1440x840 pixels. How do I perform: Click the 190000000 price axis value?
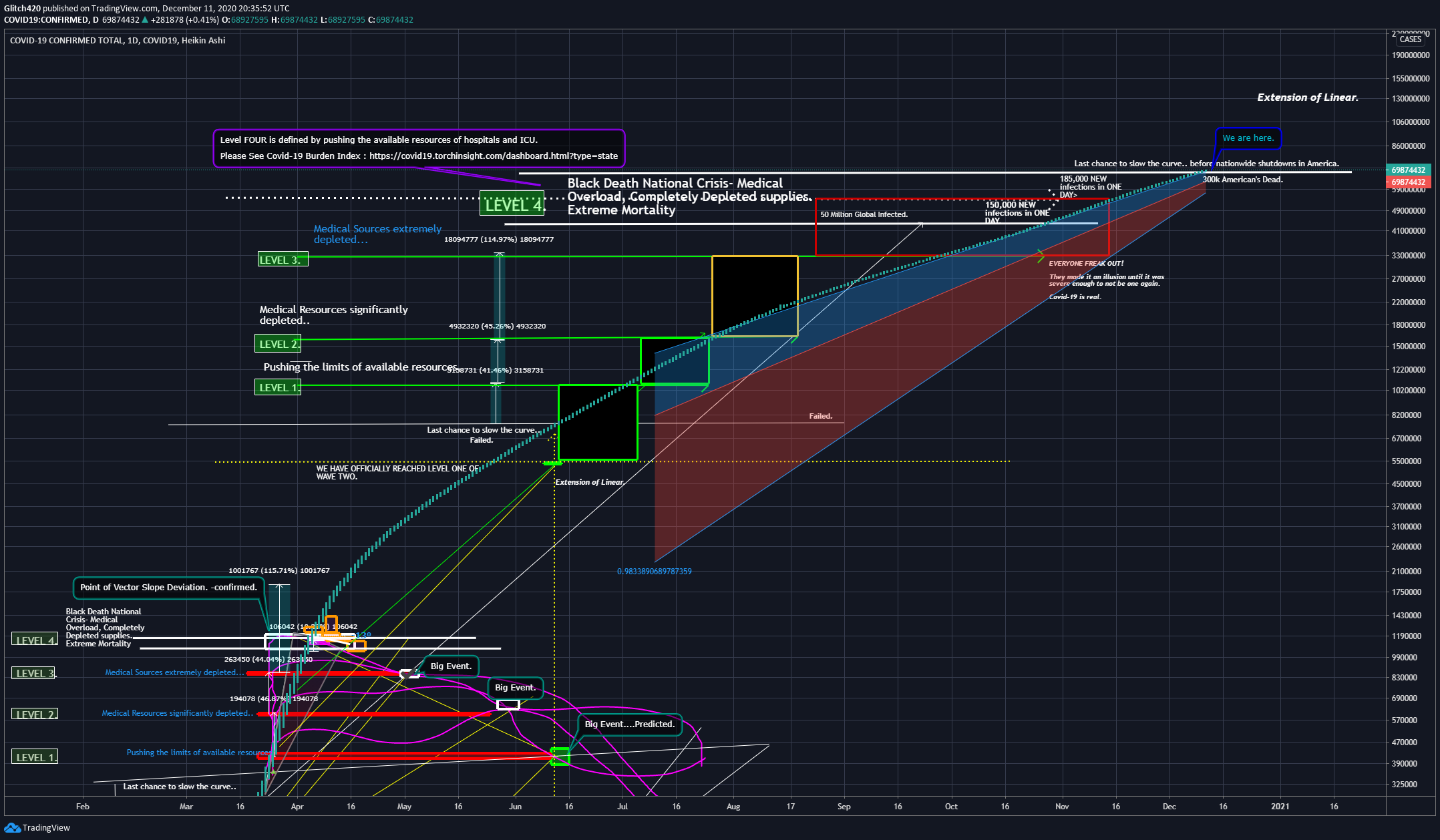1411,55
